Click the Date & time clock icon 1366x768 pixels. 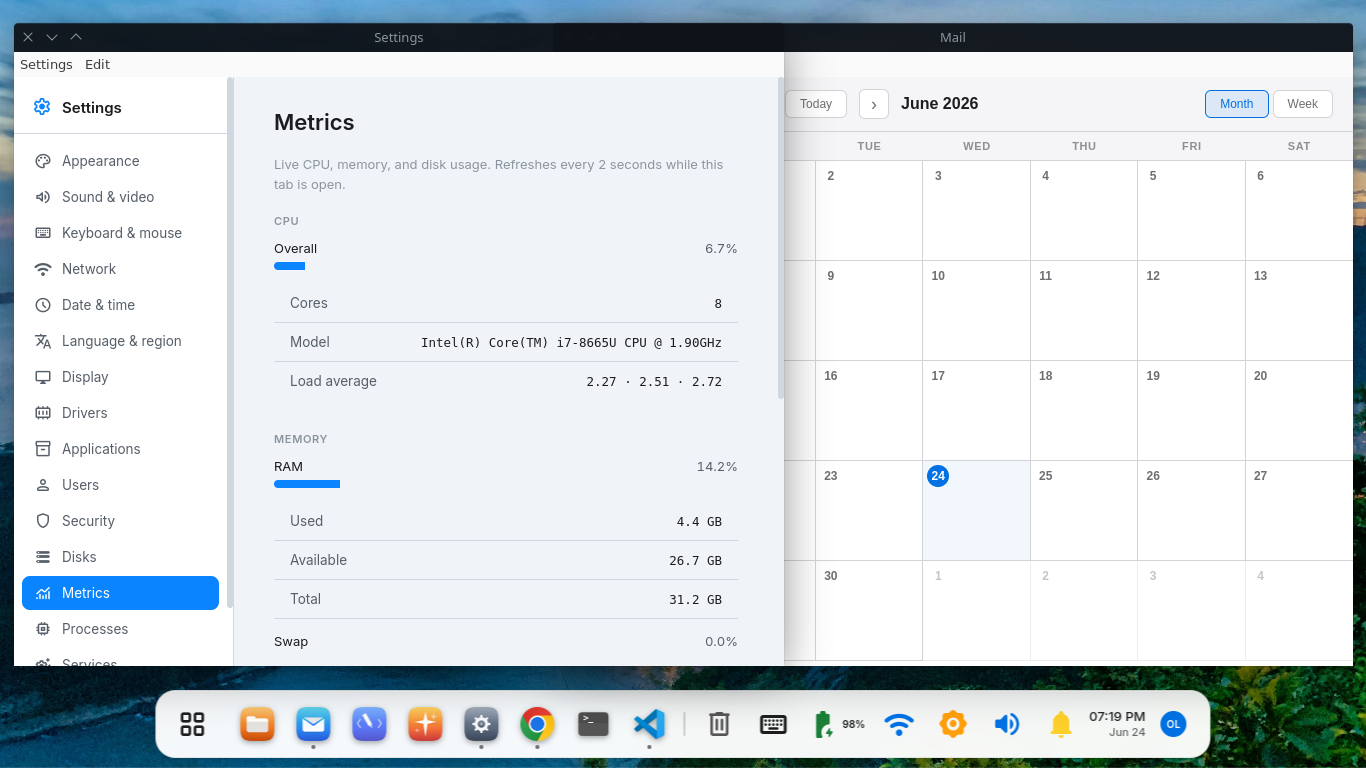click(43, 305)
